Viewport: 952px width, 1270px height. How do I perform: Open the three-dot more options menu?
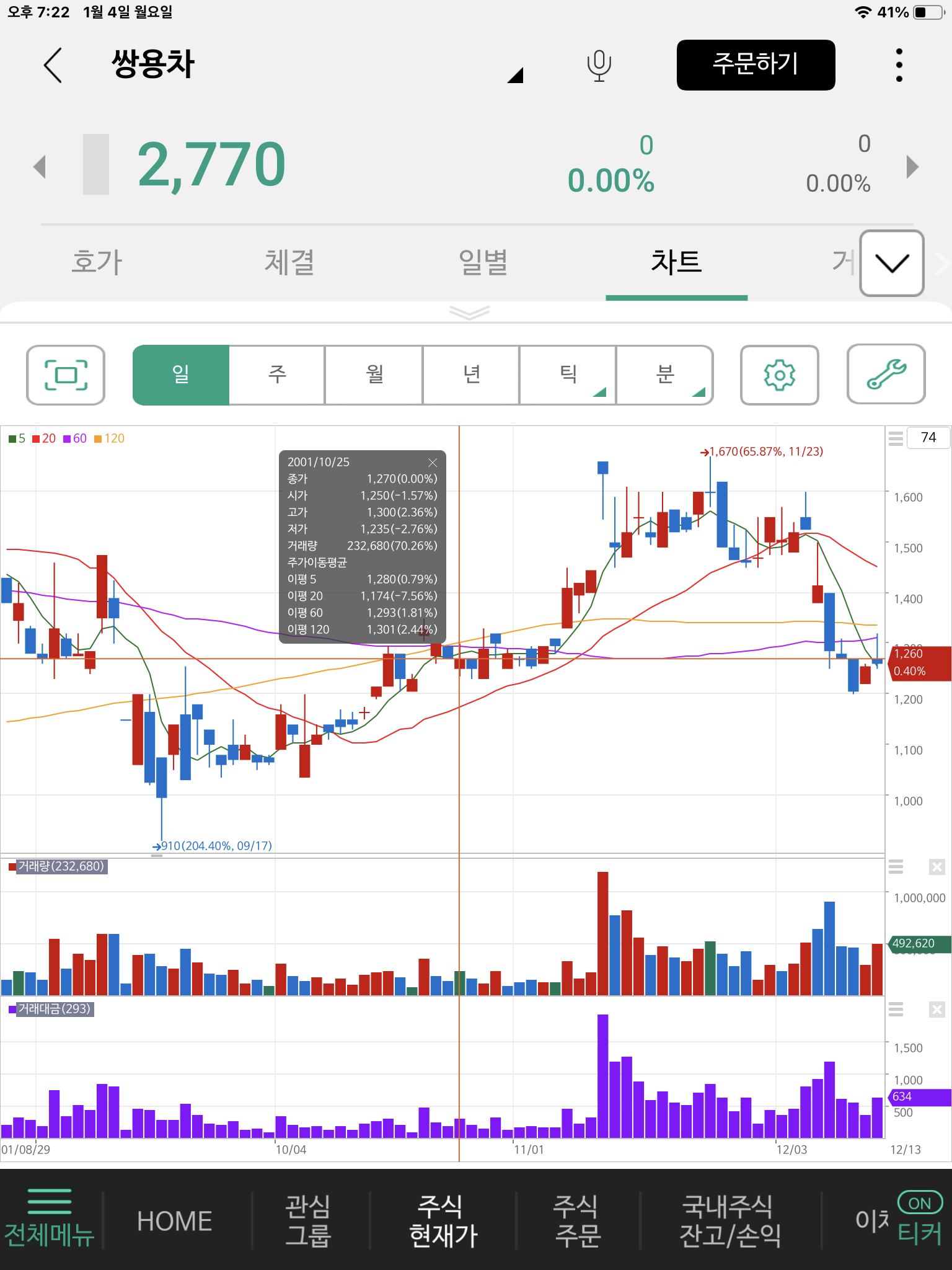(899, 65)
